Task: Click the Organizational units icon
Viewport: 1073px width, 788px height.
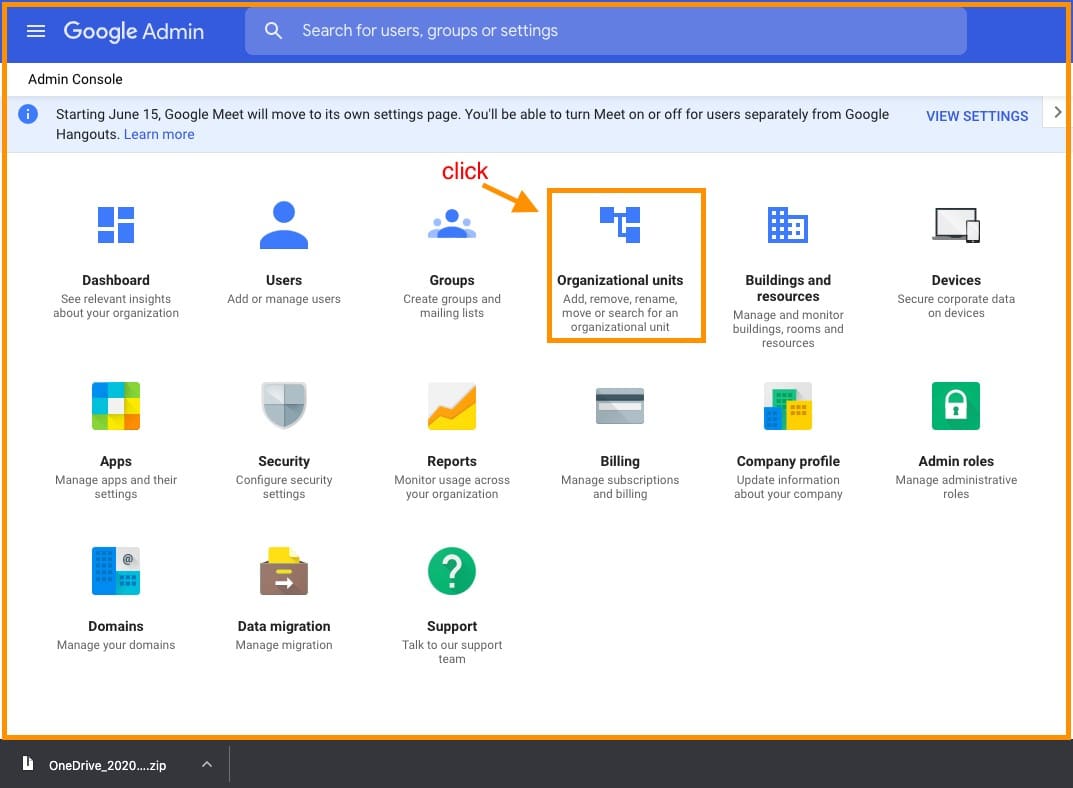Action: (x=620, y=225)
